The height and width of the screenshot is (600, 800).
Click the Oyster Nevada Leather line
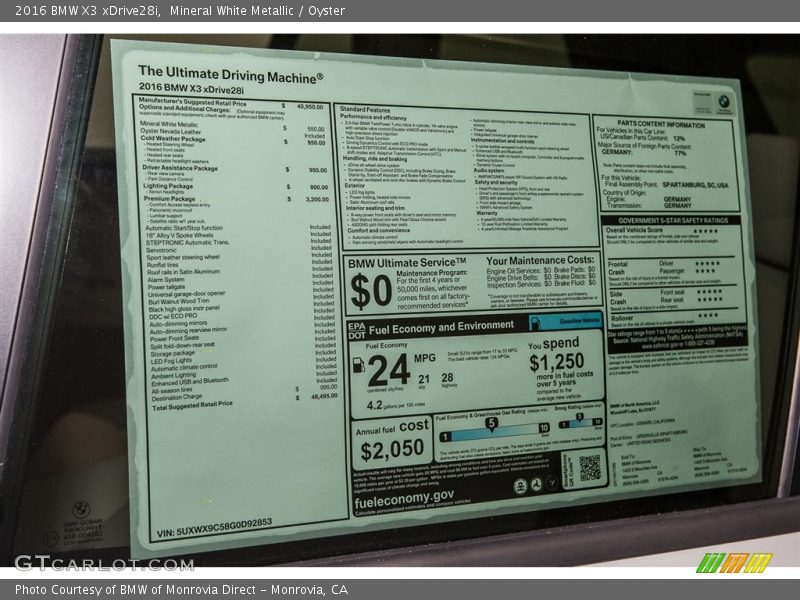[171, 132]
